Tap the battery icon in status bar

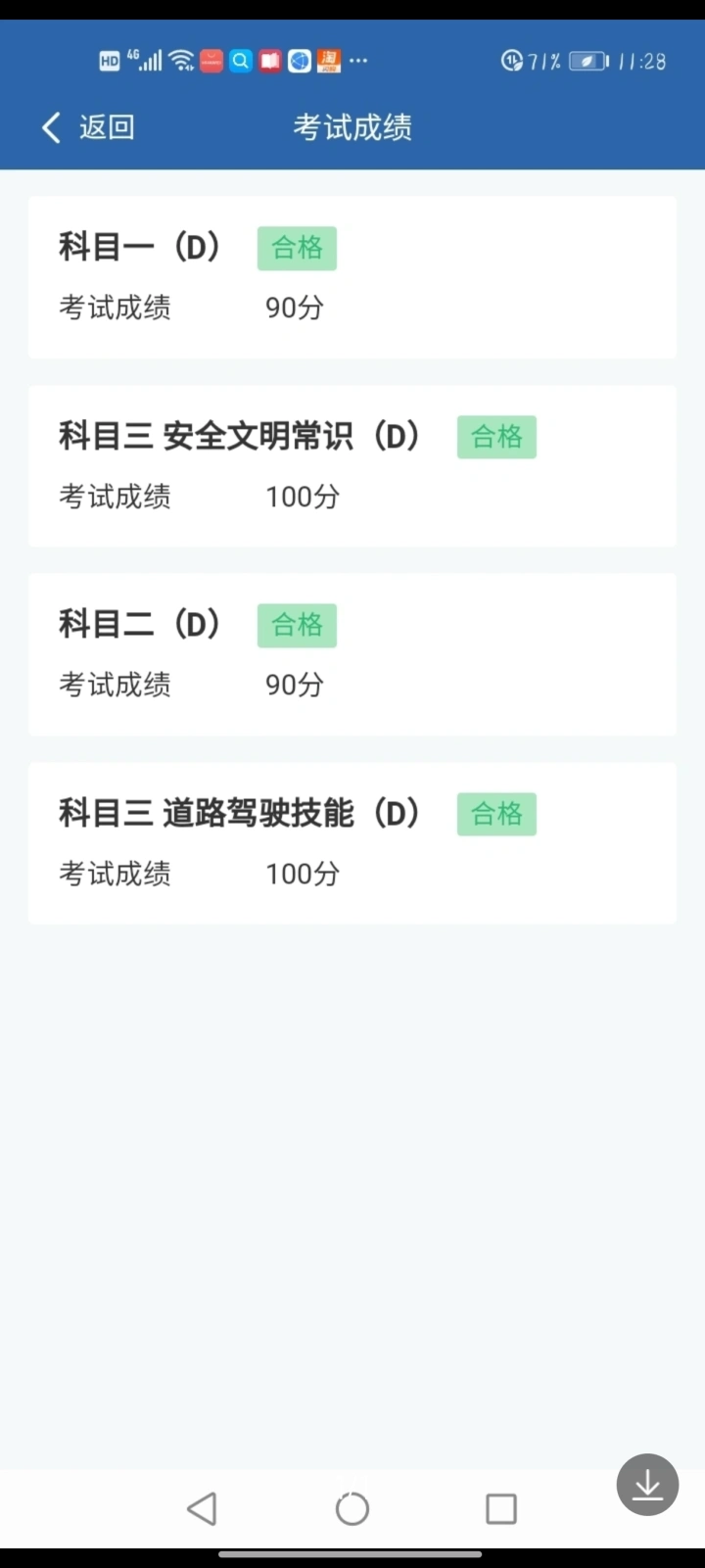587,61
